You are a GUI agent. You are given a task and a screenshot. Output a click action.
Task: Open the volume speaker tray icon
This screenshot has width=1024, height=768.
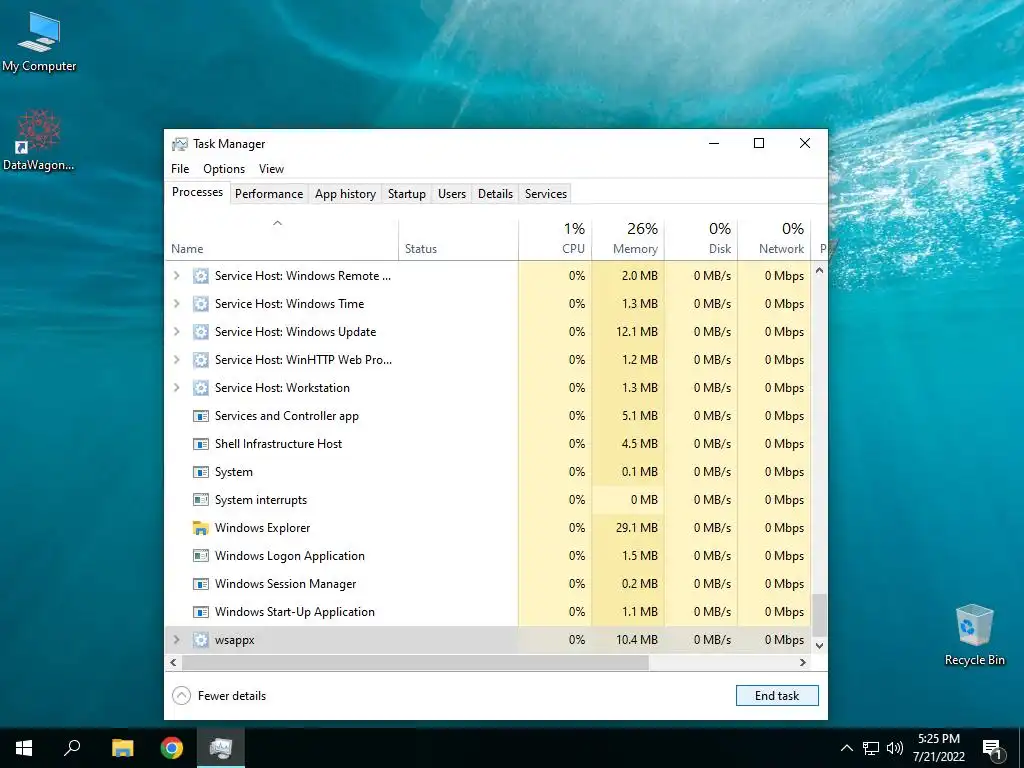point(895,748)
